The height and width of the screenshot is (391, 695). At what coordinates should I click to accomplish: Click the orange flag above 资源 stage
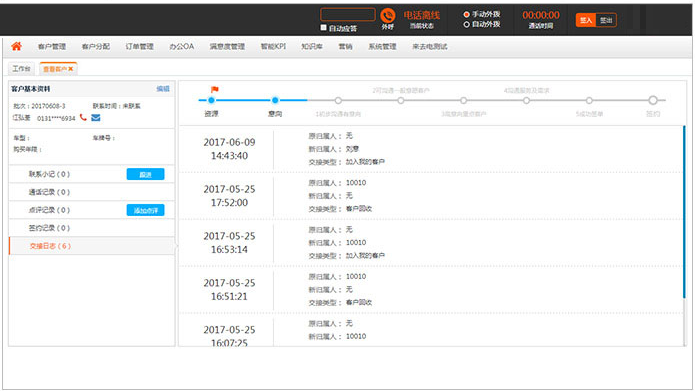coord(215,90)
